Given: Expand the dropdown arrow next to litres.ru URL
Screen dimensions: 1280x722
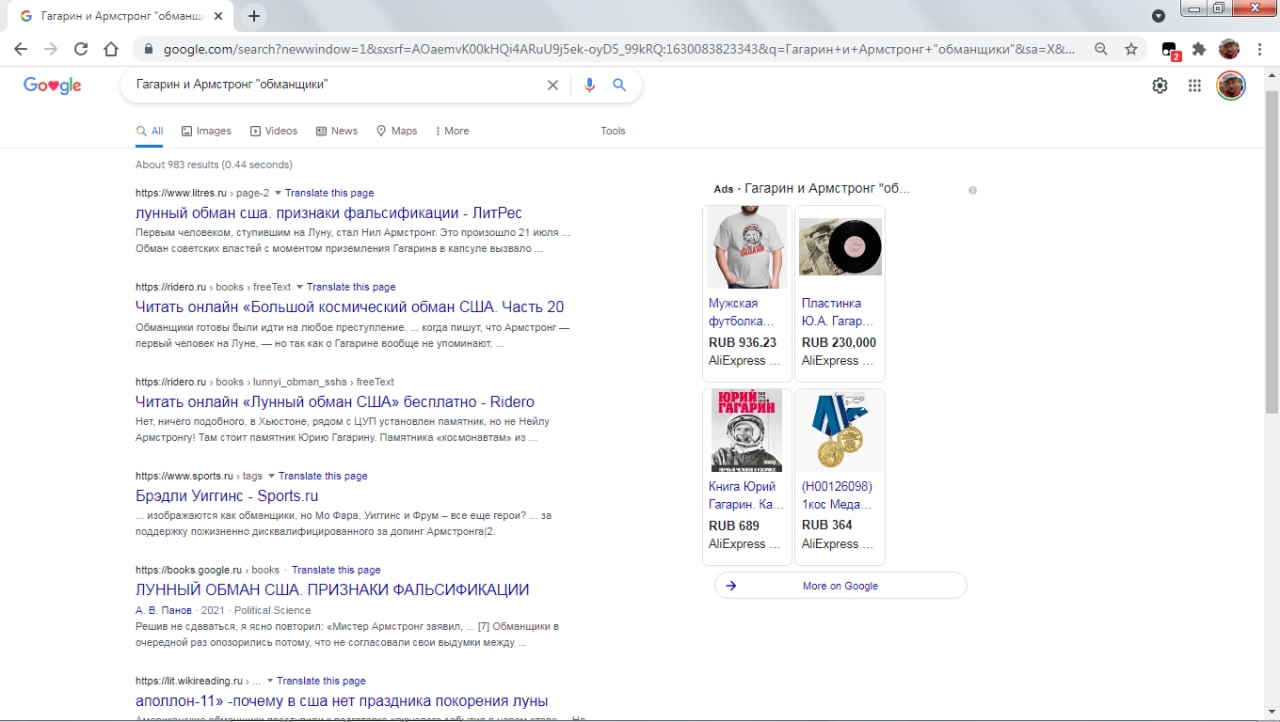Looking at the screenshot, I should (x=278, y=193).
